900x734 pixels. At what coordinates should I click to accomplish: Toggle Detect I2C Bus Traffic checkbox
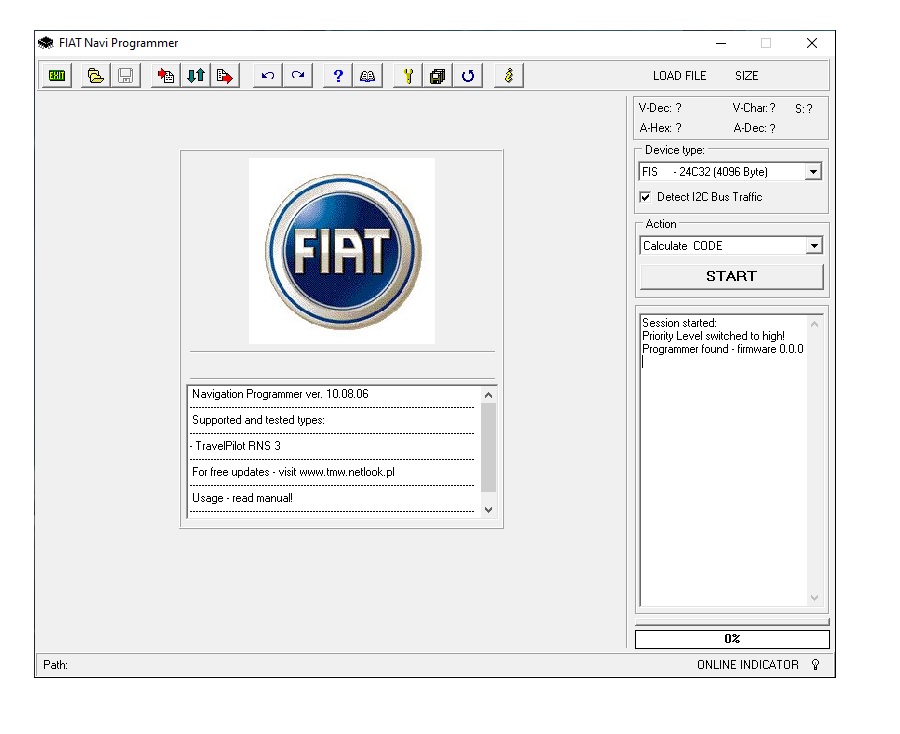tap(645, 197)
